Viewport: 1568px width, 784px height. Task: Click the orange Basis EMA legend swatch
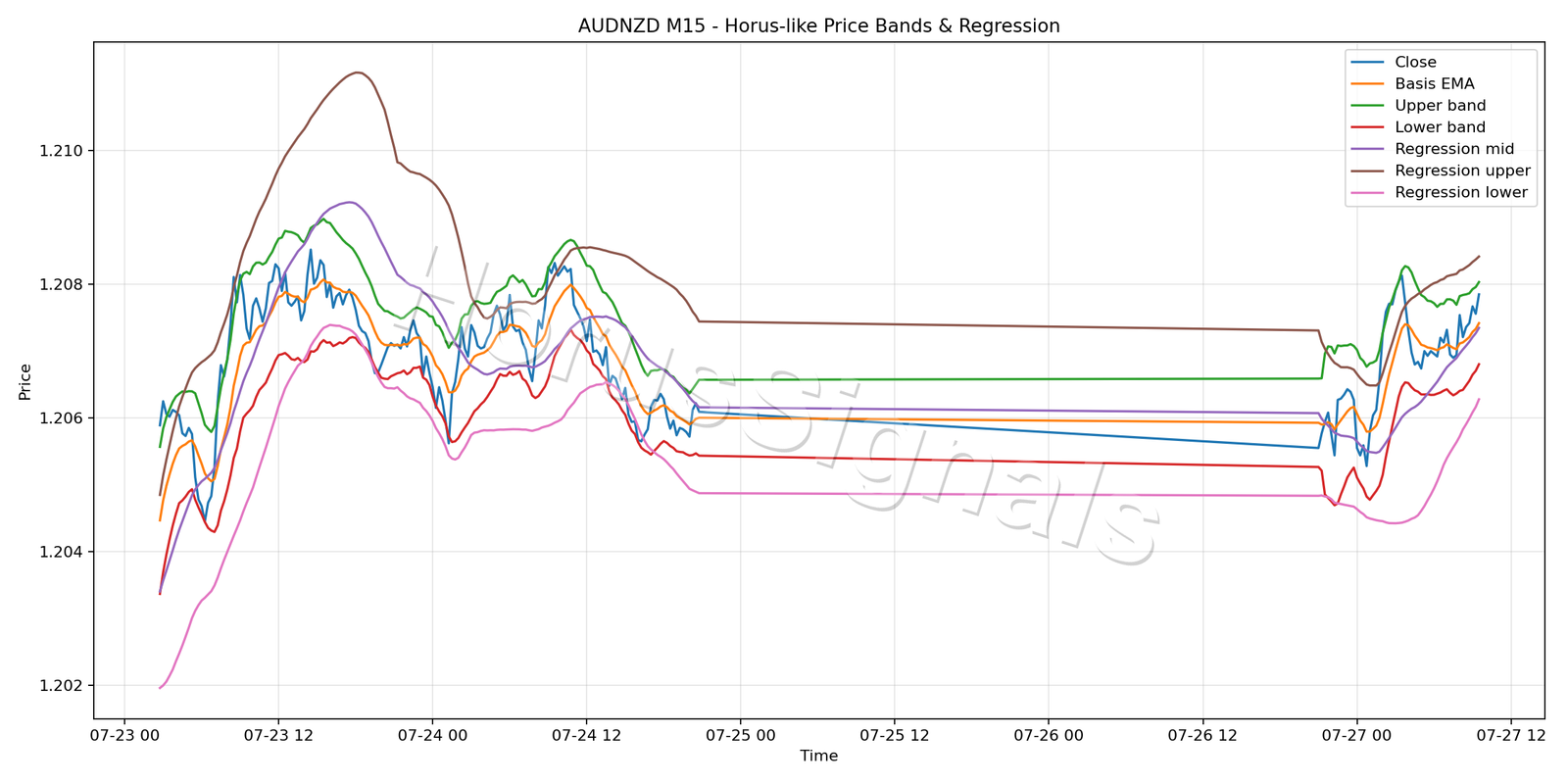pos(1367,84)
